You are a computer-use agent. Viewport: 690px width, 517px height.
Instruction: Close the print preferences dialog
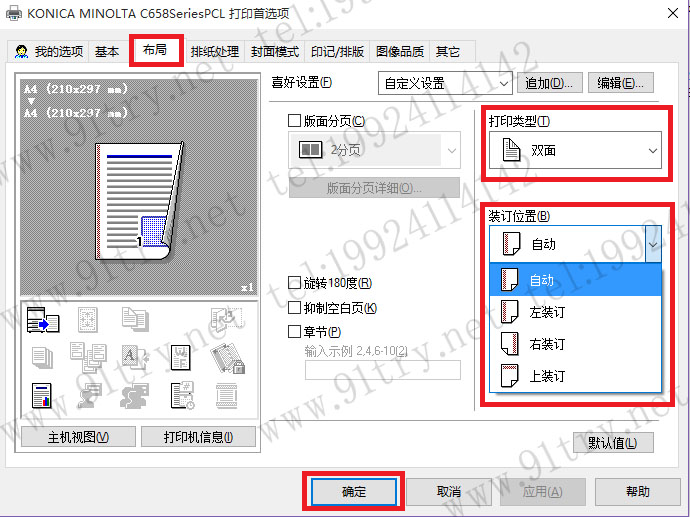tap(673, 13)
